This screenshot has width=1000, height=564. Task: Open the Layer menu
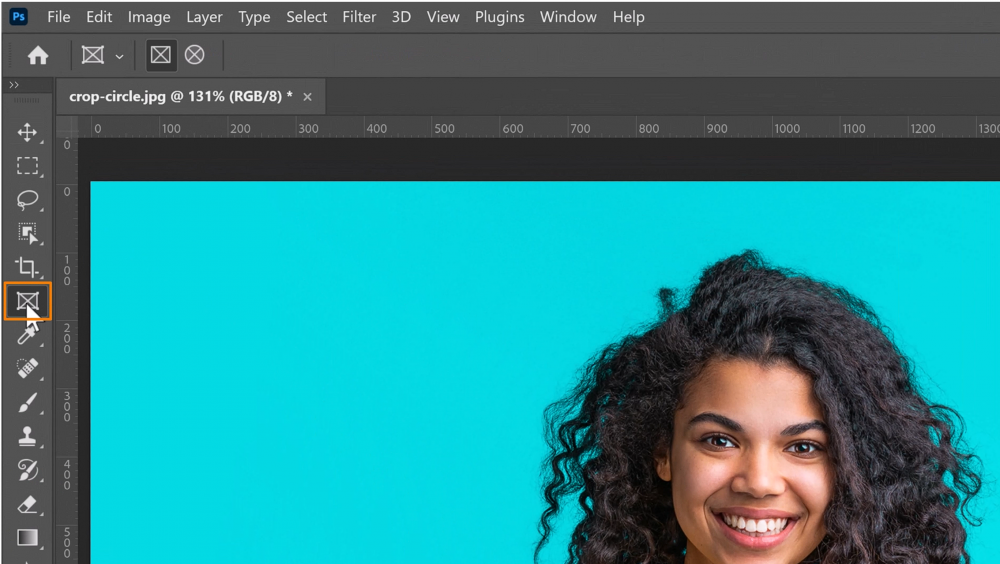[x=204, y=17]
